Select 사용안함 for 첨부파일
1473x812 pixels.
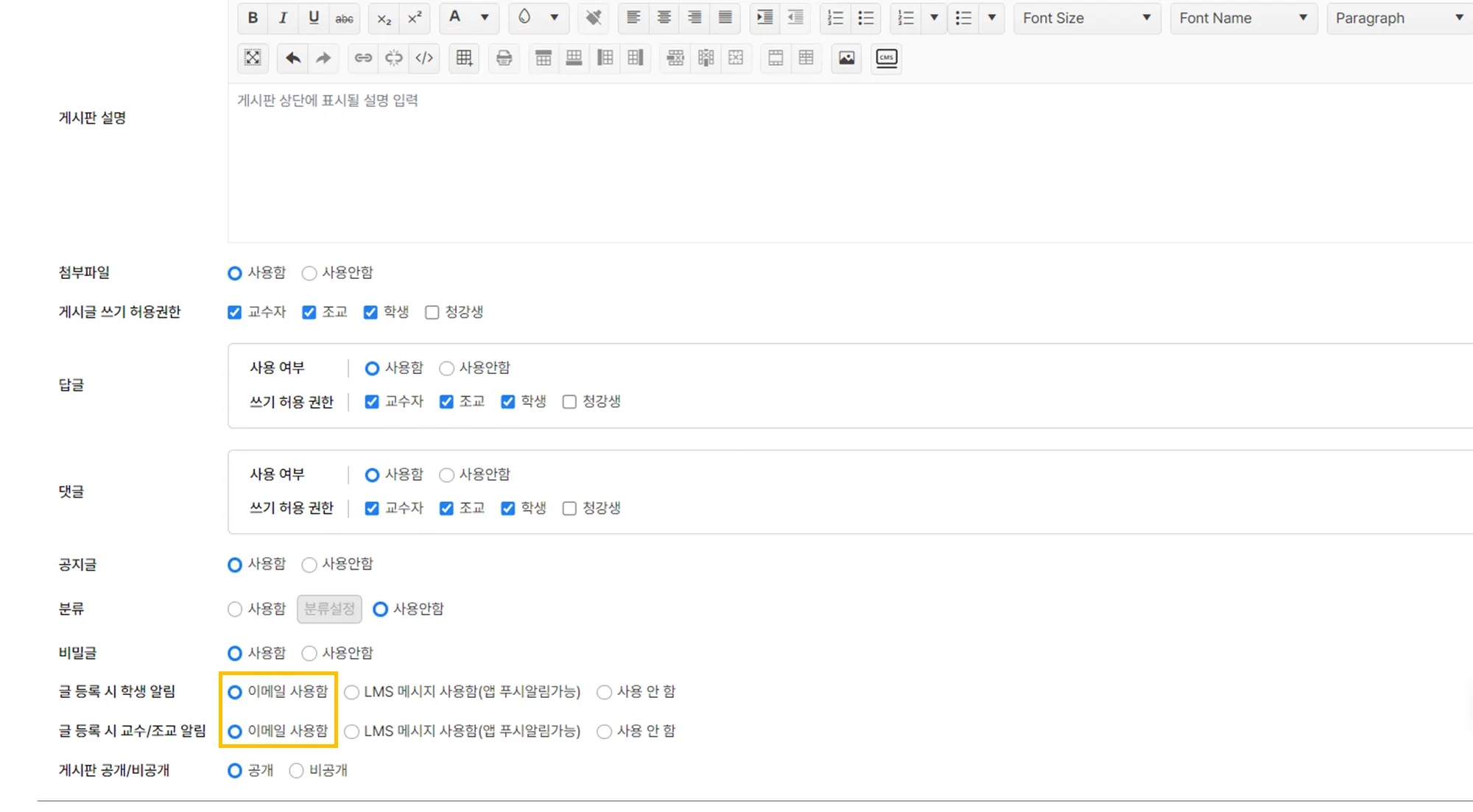(x=309, y=273)
